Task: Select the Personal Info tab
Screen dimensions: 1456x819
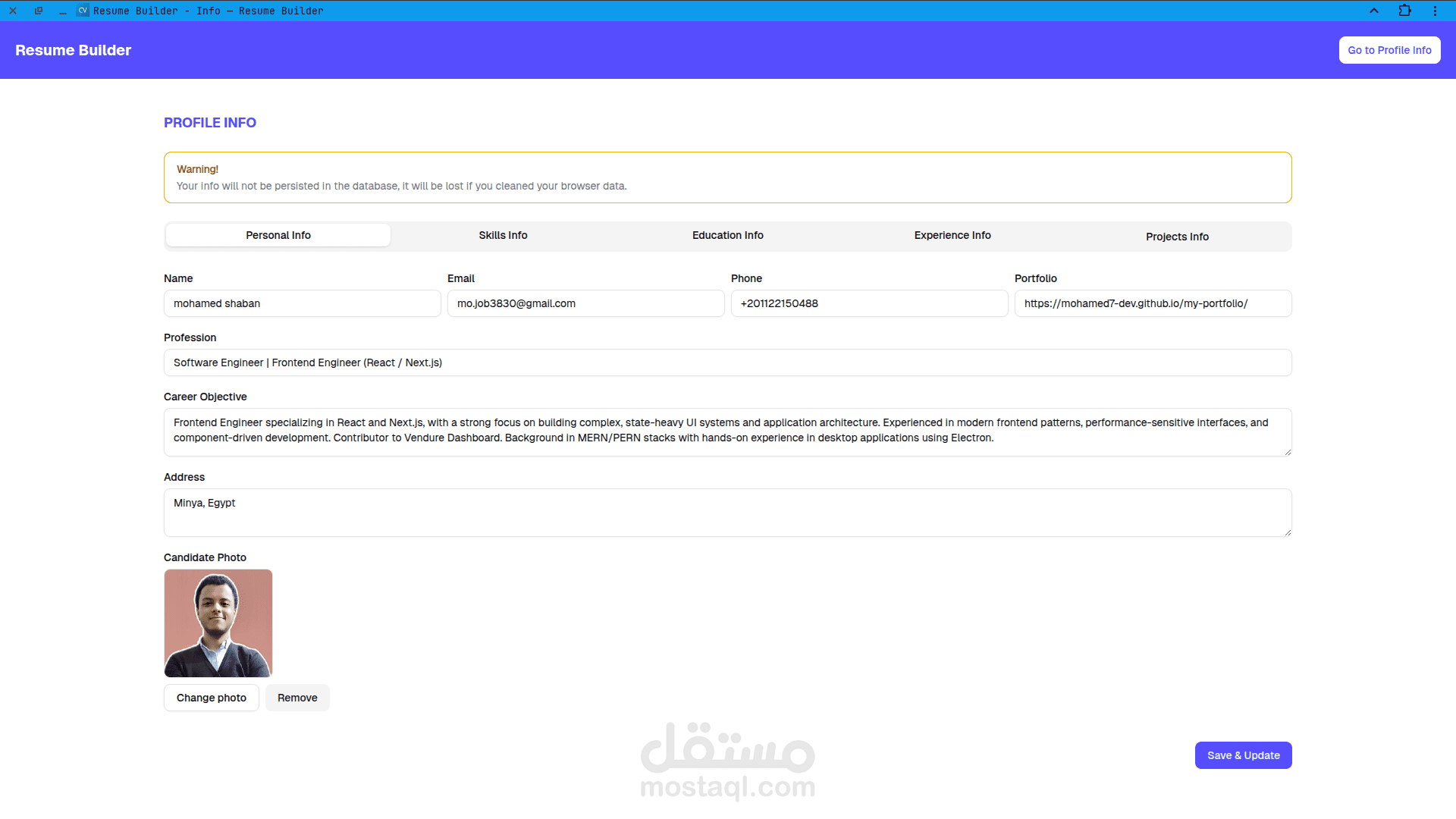Action: coord(278,235)
